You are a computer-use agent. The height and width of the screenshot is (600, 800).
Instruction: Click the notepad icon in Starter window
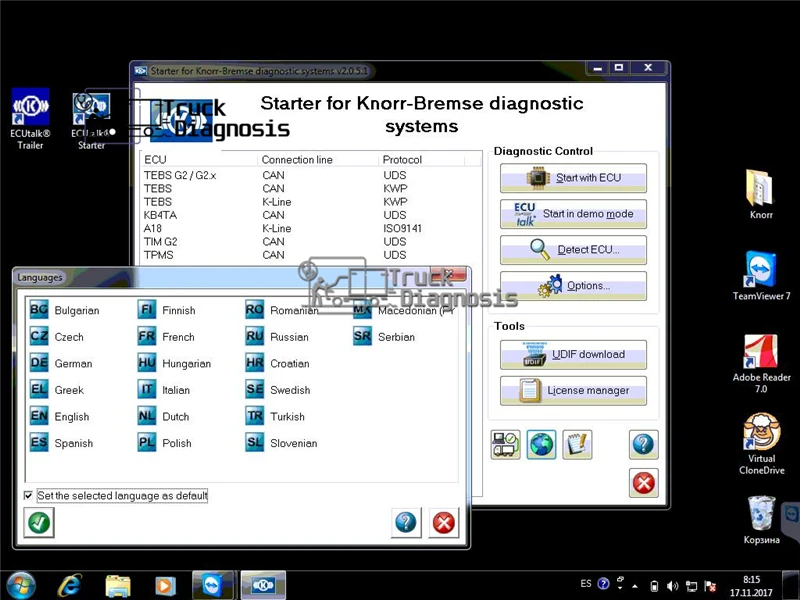(x=577, y=444)
